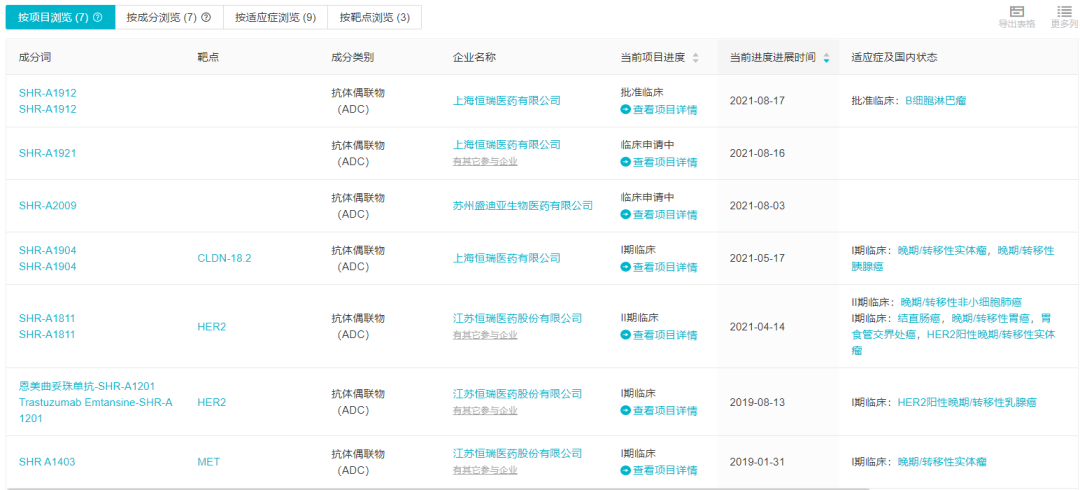
Task: Click date 2021-05-17 cell
Action: coord(757,258)
